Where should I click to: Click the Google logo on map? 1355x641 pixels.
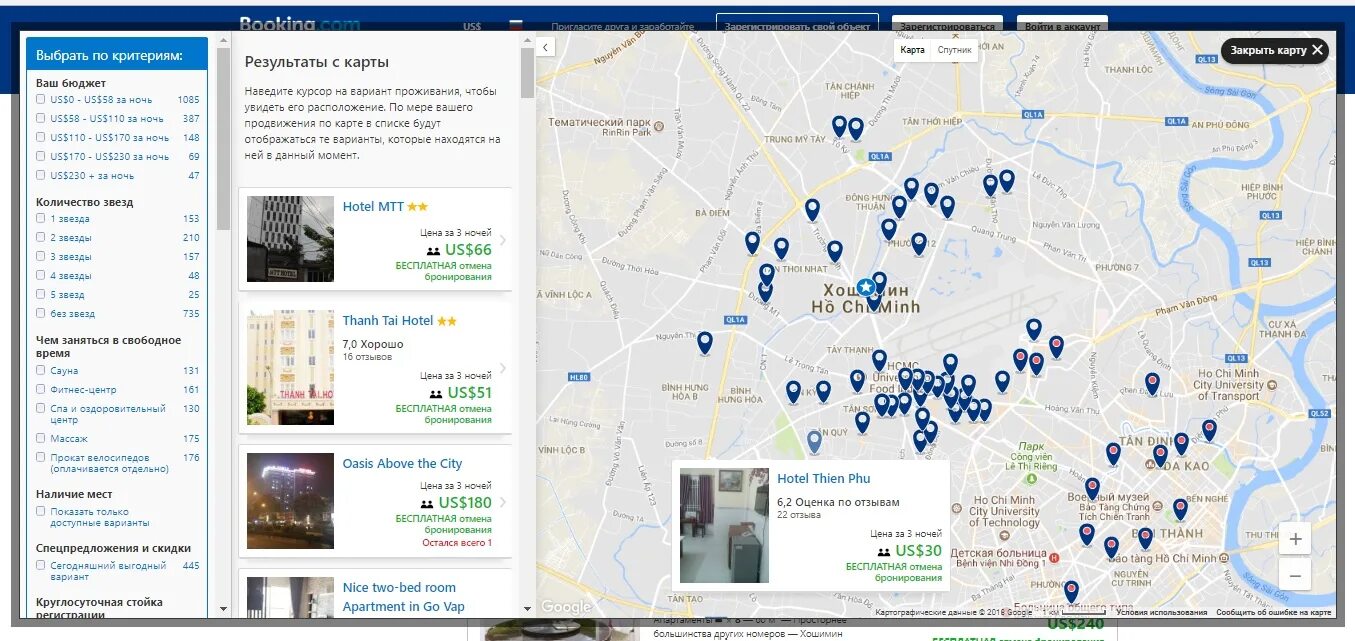[x=566, y=607]
